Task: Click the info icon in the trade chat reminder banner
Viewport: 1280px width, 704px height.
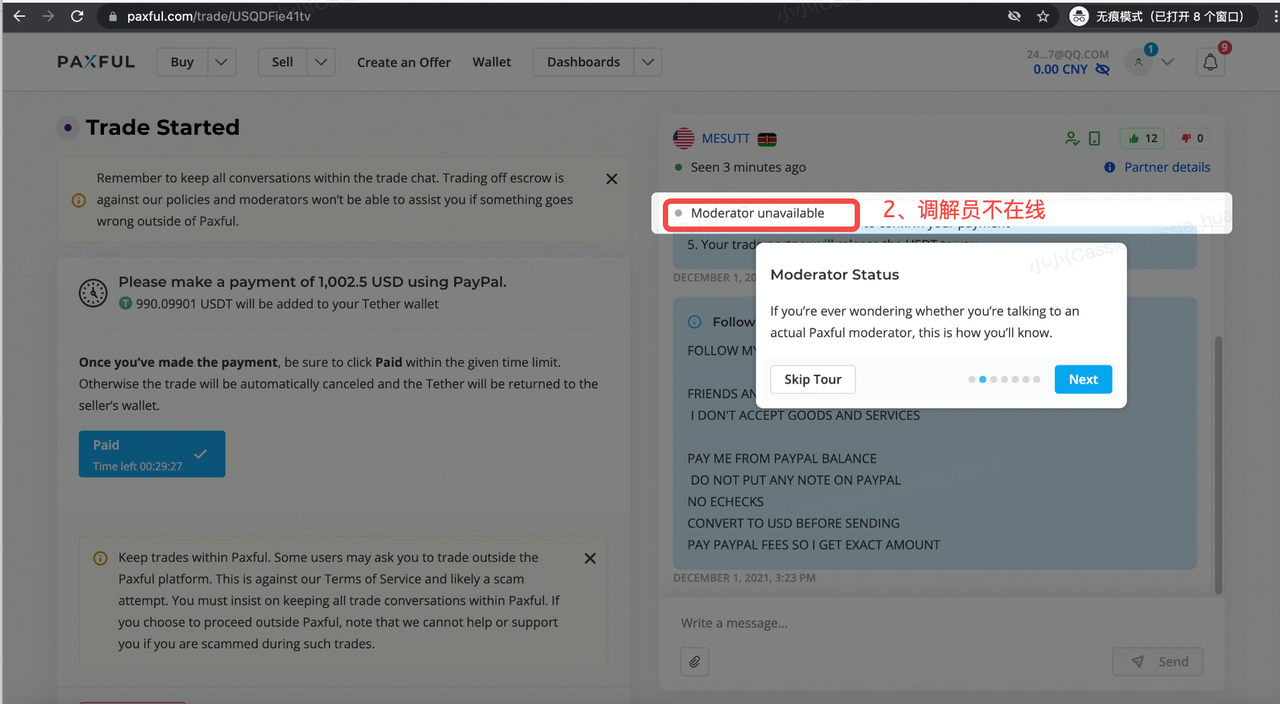Action: click(79, 200)
